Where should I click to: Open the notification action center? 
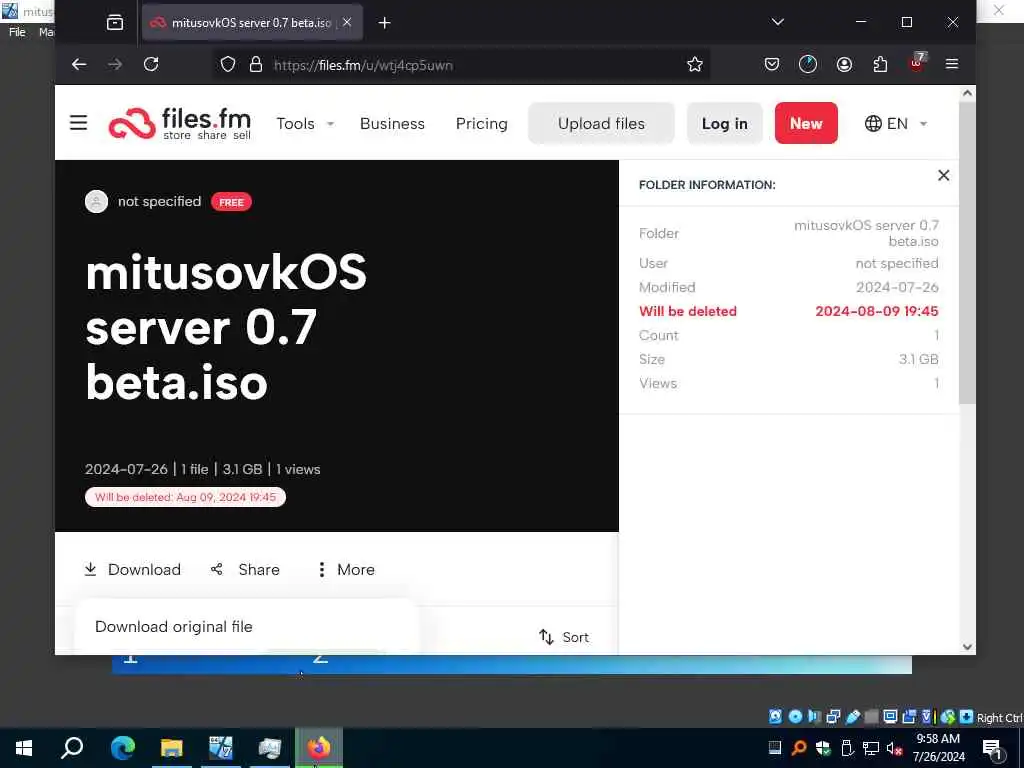tap(993, 749)
